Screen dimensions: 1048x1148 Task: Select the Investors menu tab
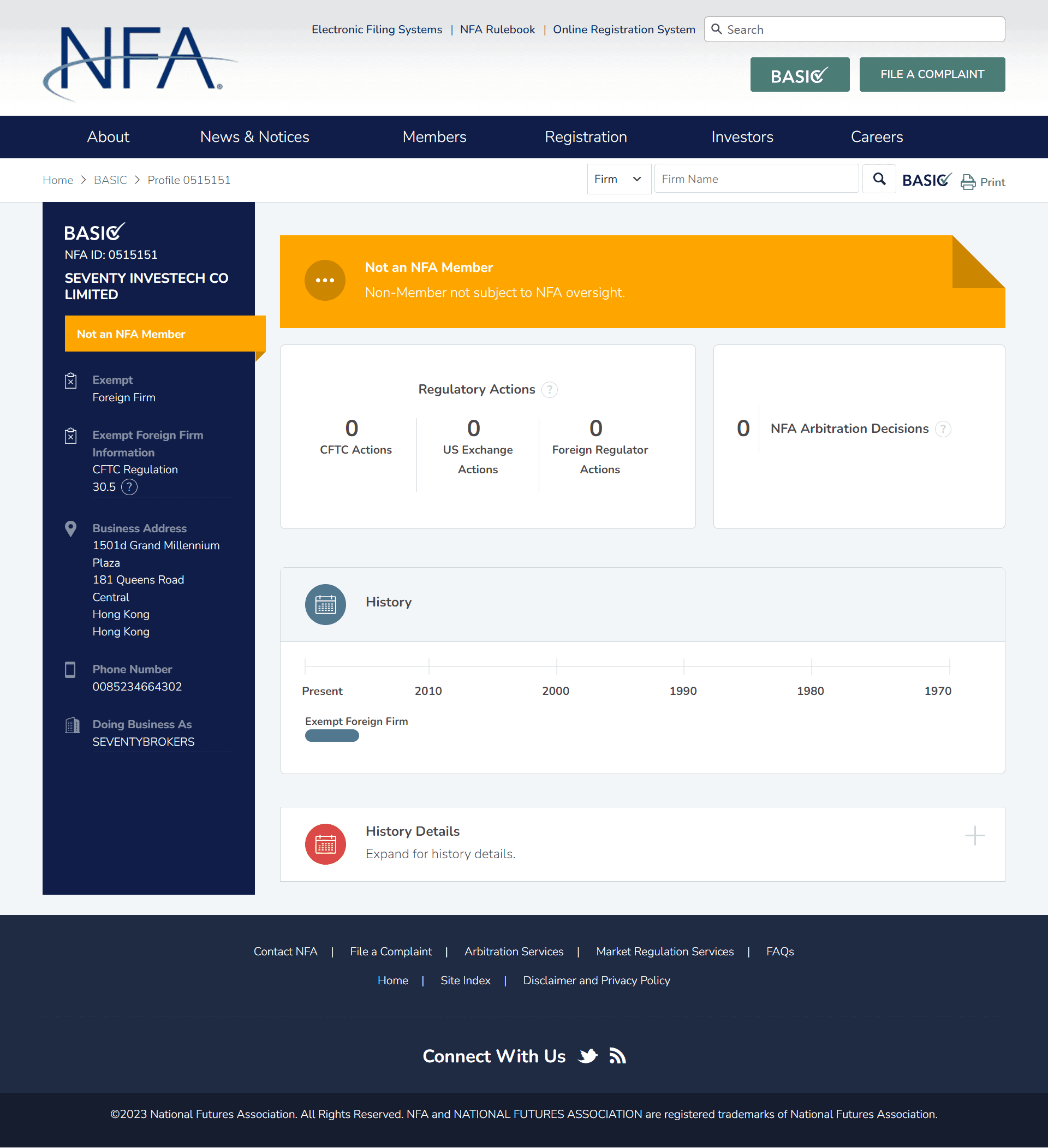tap(742, 136)
